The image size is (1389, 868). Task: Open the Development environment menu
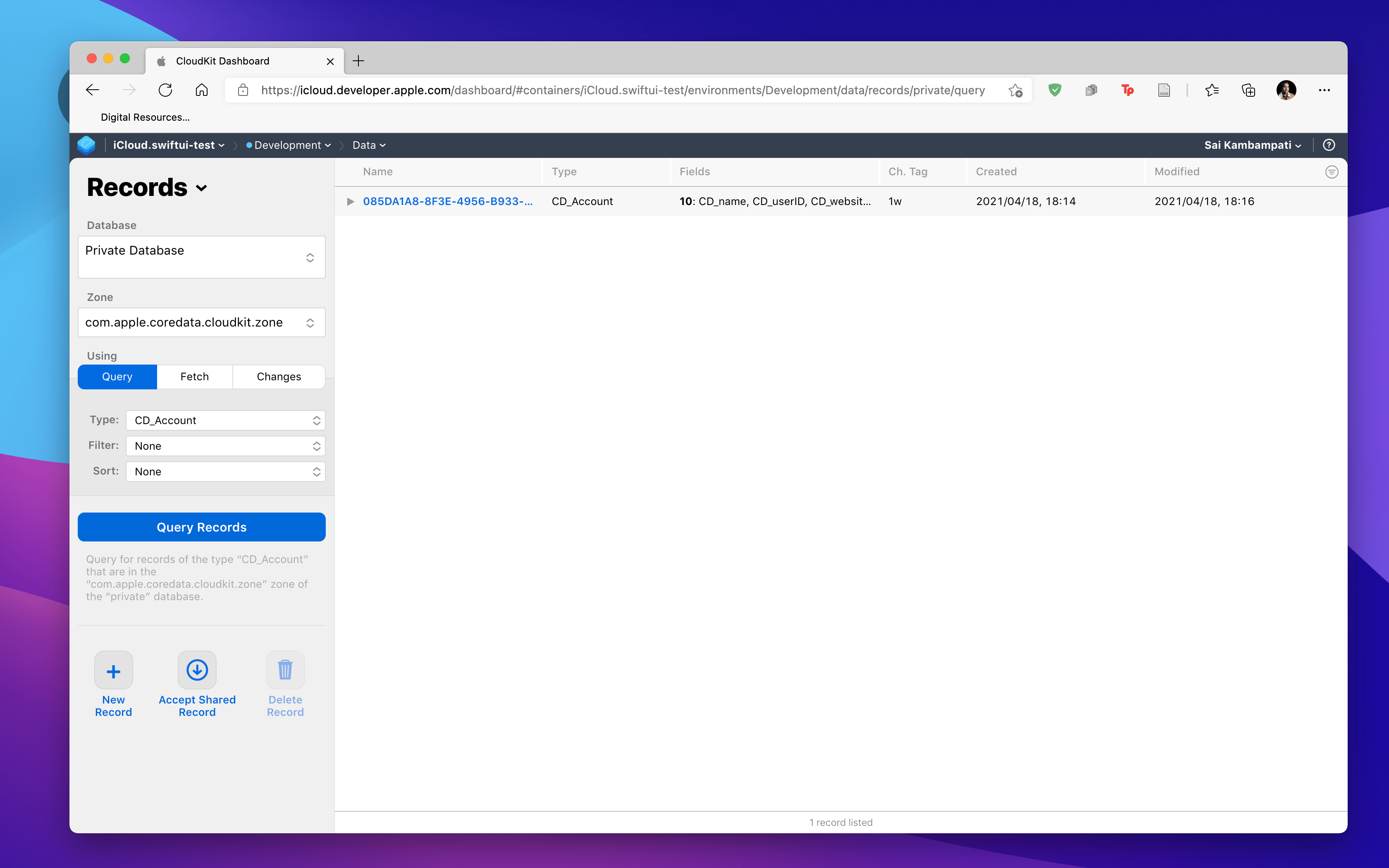[x=288, y=145]
